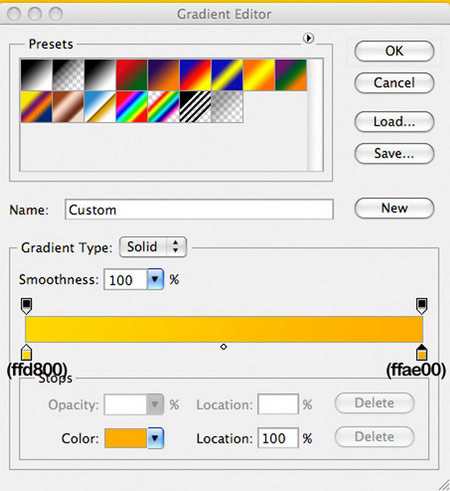Choose the rainbow spectrum gradient preset
Viewport: 450px width, 491px height.
tap(132, 107)
